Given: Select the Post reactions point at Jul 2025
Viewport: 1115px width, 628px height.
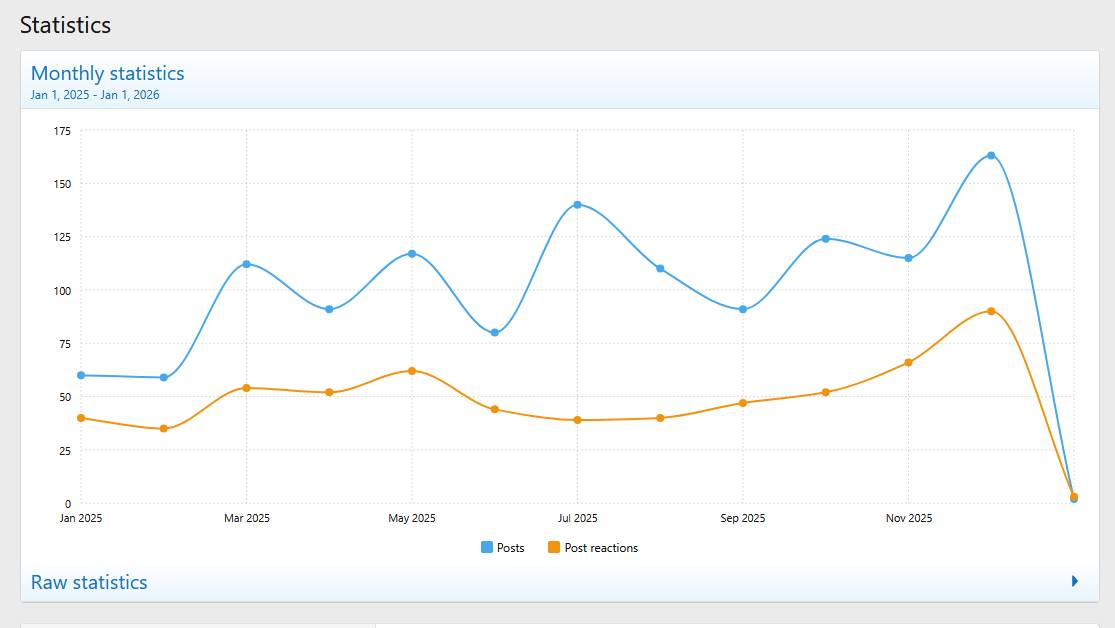Looking at the screenshot, I should point(577,420).
